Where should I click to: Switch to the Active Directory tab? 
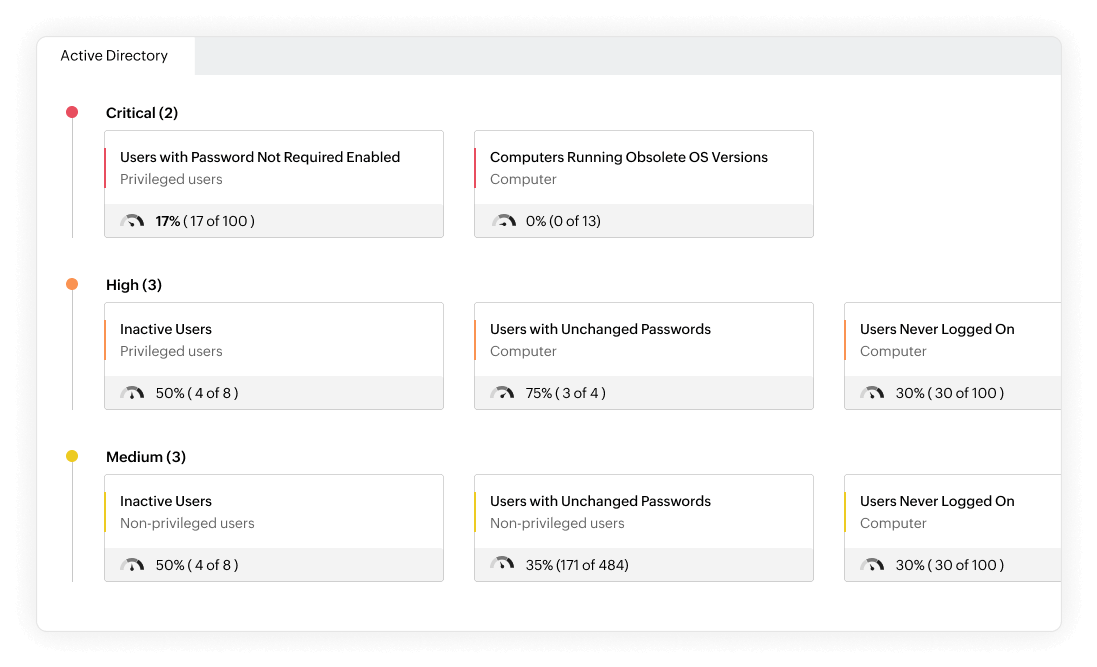point(114,56)
